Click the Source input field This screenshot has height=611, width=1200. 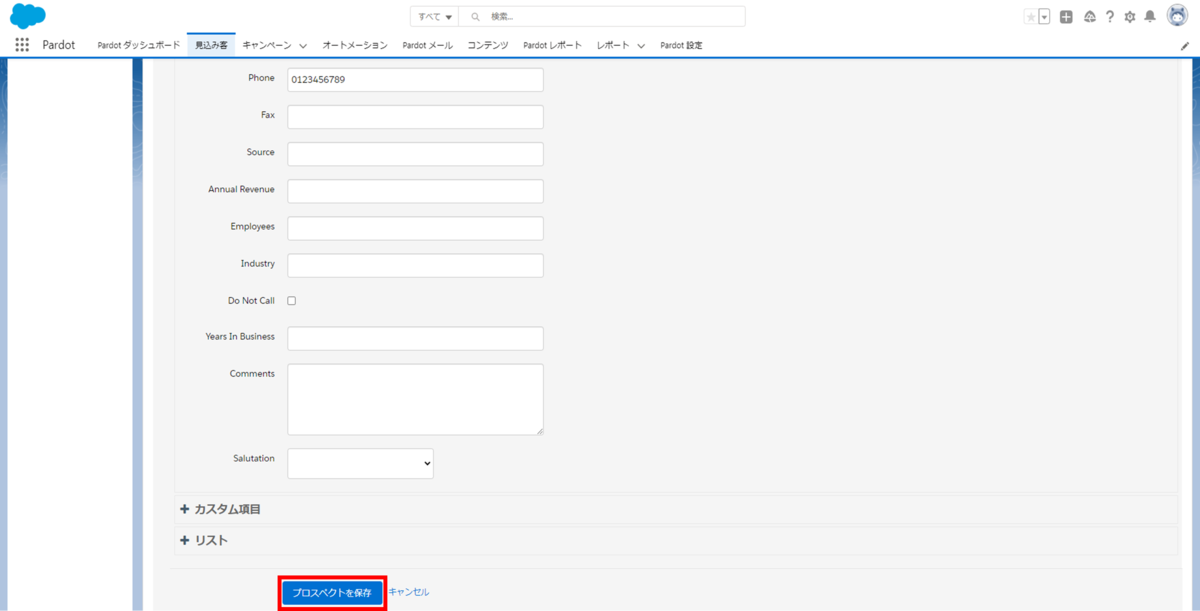coord(415,154)
